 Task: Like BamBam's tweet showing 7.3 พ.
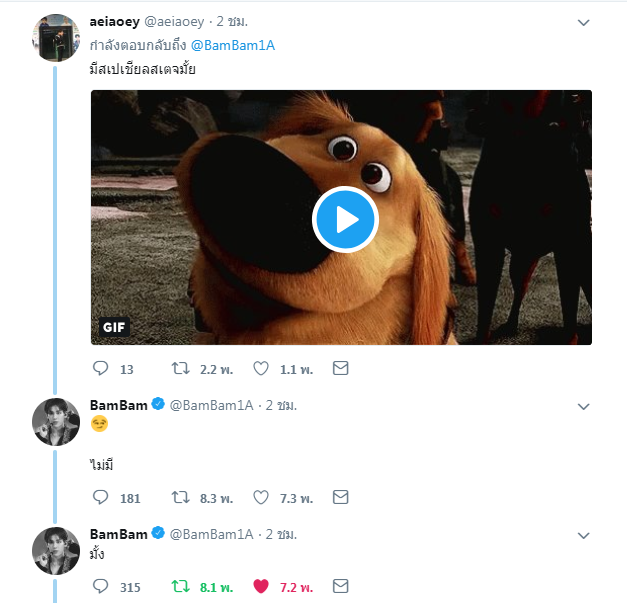261,497
